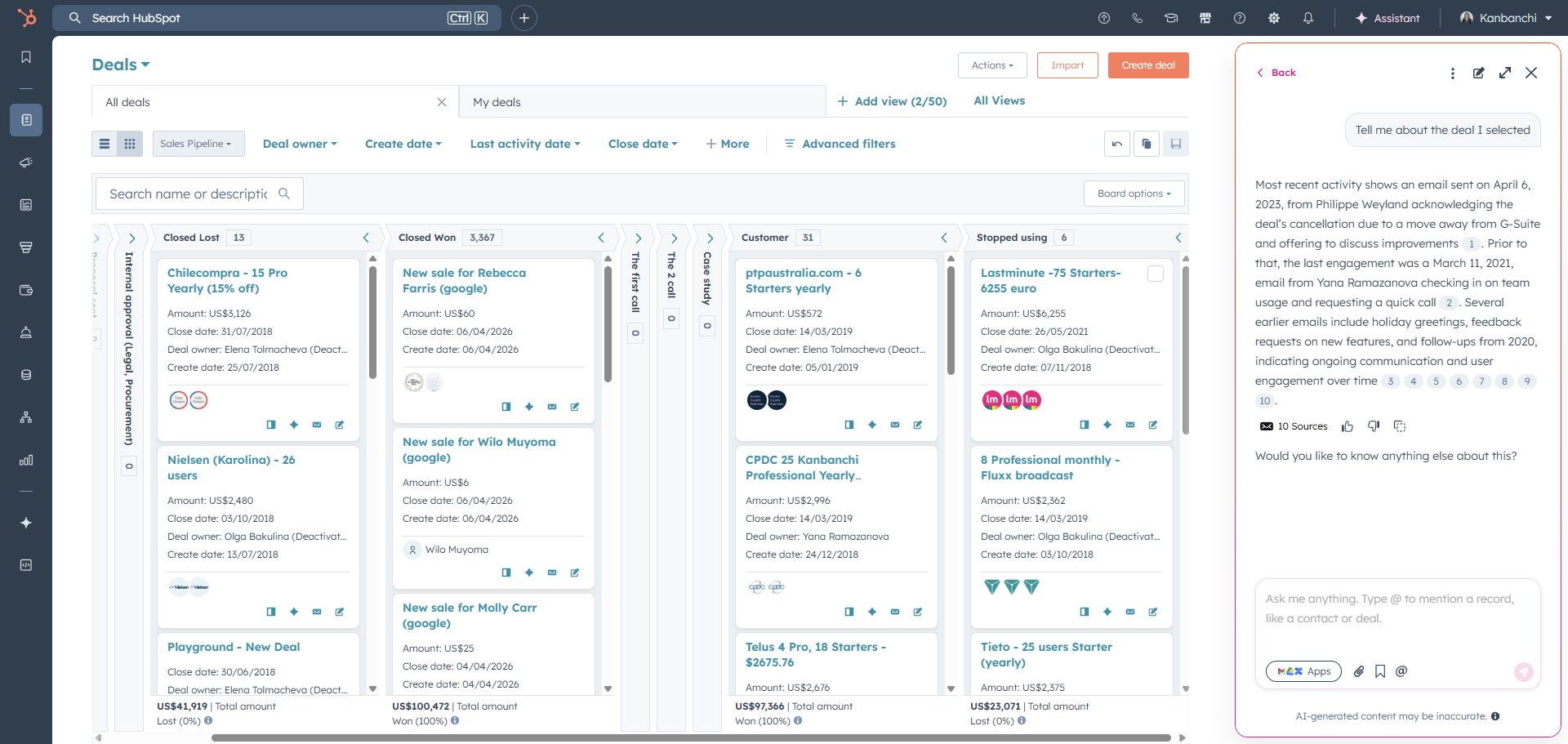Open the Deal owner filter
This screenshot has height=744, width=1568.
pyautogui.click(x=300, y=144)
